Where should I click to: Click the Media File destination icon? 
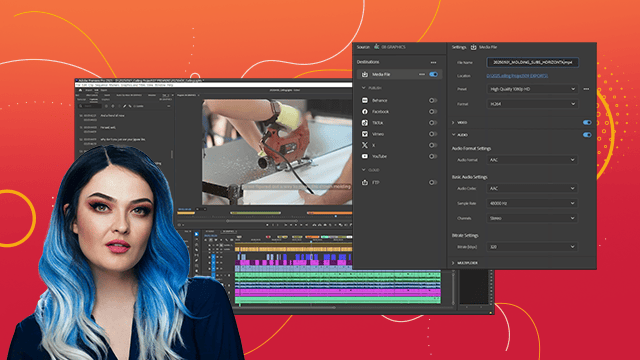click(x=364, y=74)
